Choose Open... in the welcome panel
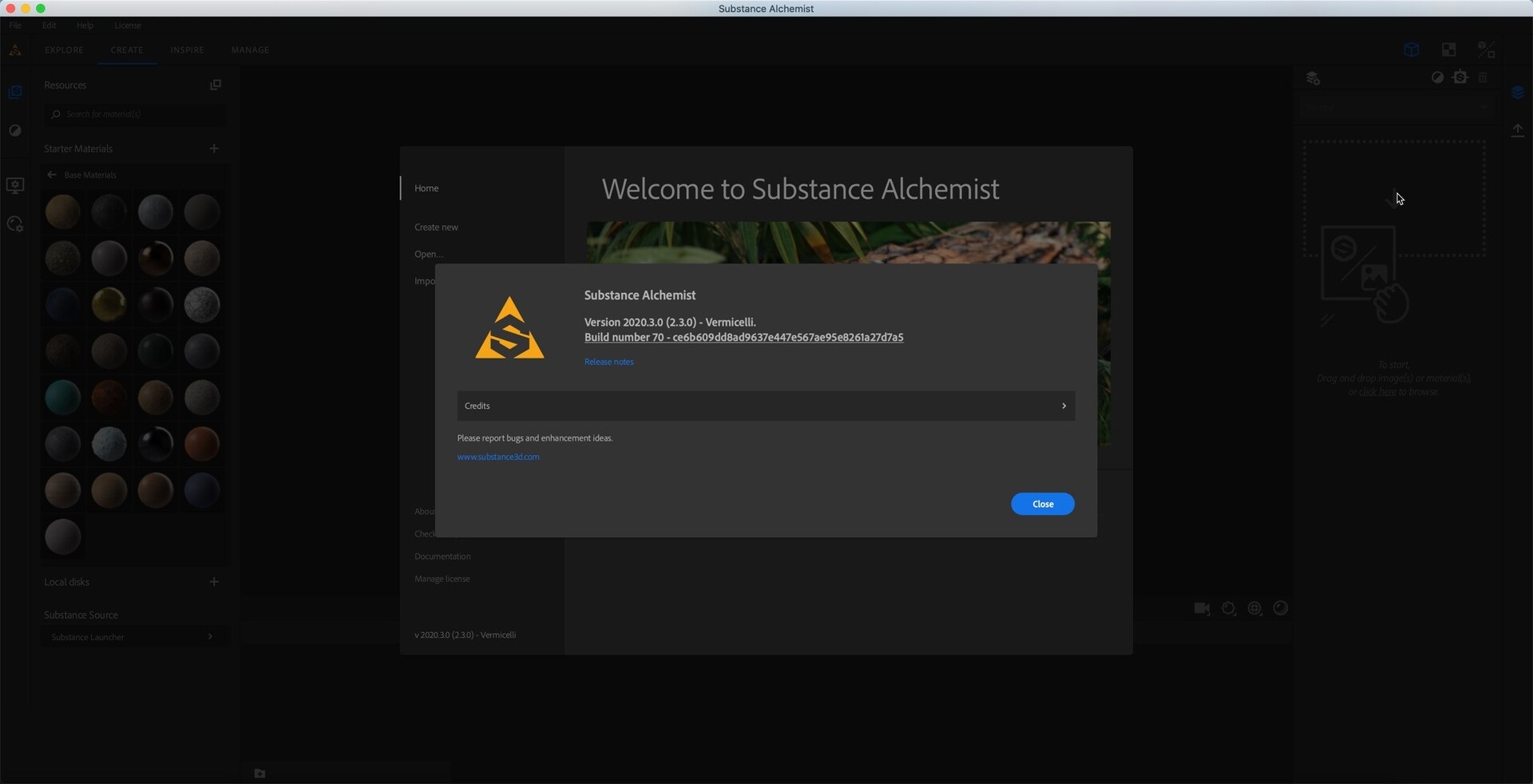Image resolution: width=1533 pixels, height=784 pixels. (429, 254)
